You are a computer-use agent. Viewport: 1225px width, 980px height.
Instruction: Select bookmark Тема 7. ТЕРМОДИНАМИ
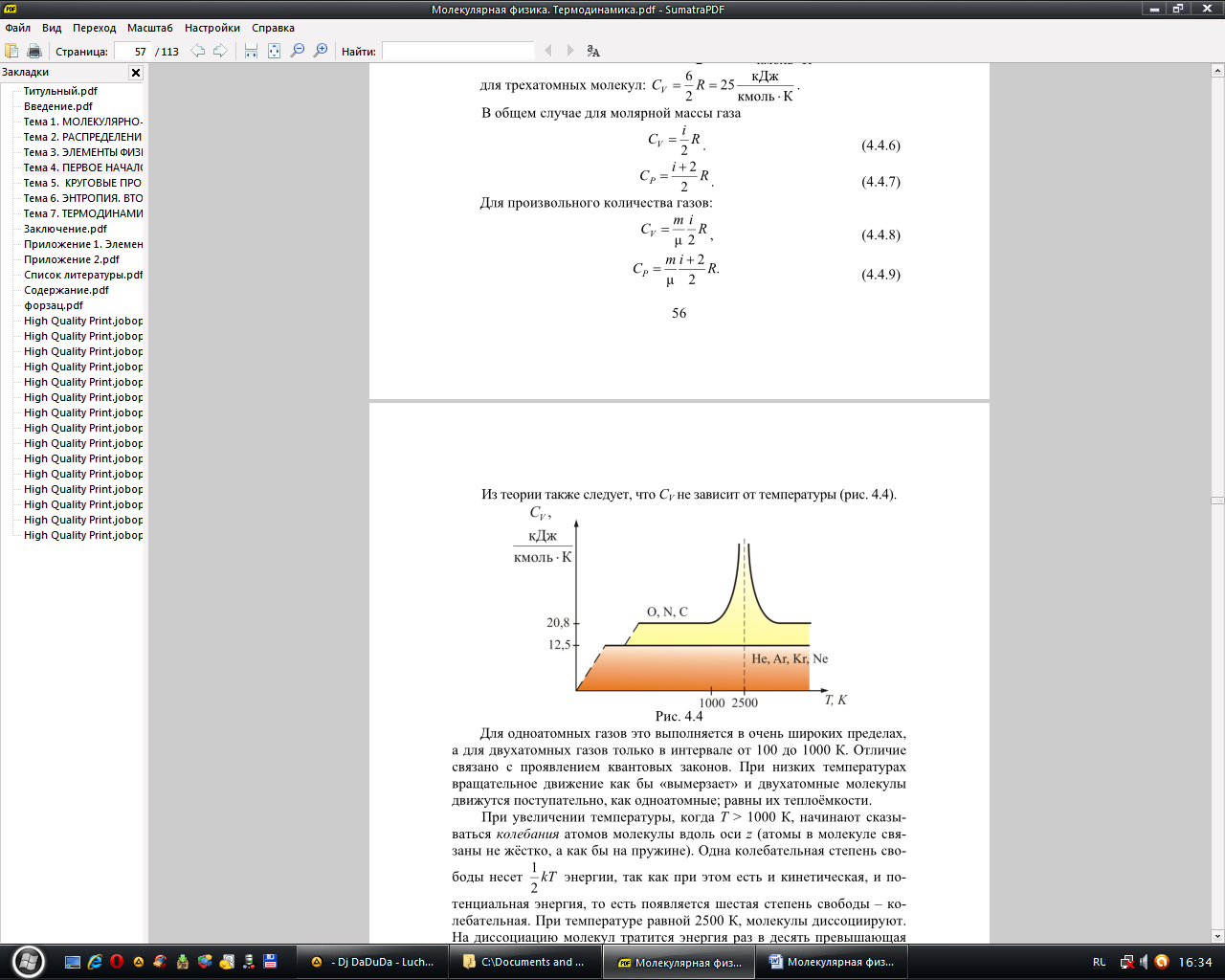tap(82, 213)
